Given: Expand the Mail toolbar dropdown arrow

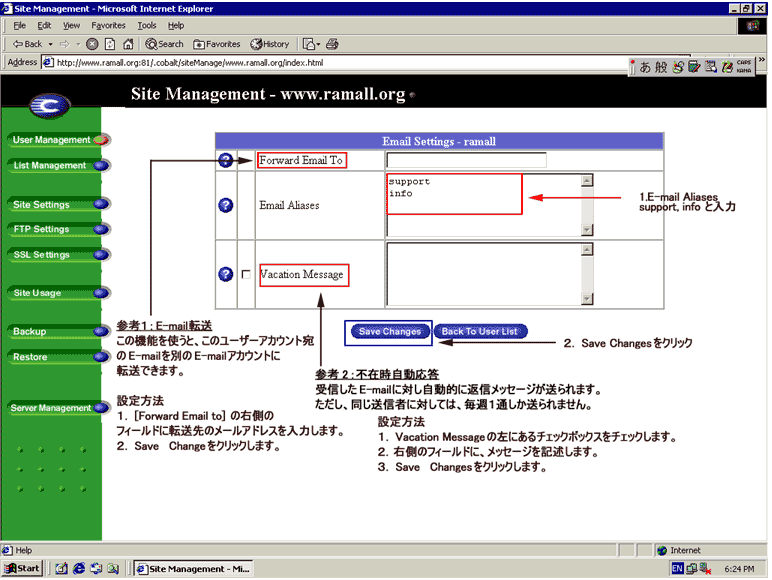Looking at the screenshot, I should (318, 44).
